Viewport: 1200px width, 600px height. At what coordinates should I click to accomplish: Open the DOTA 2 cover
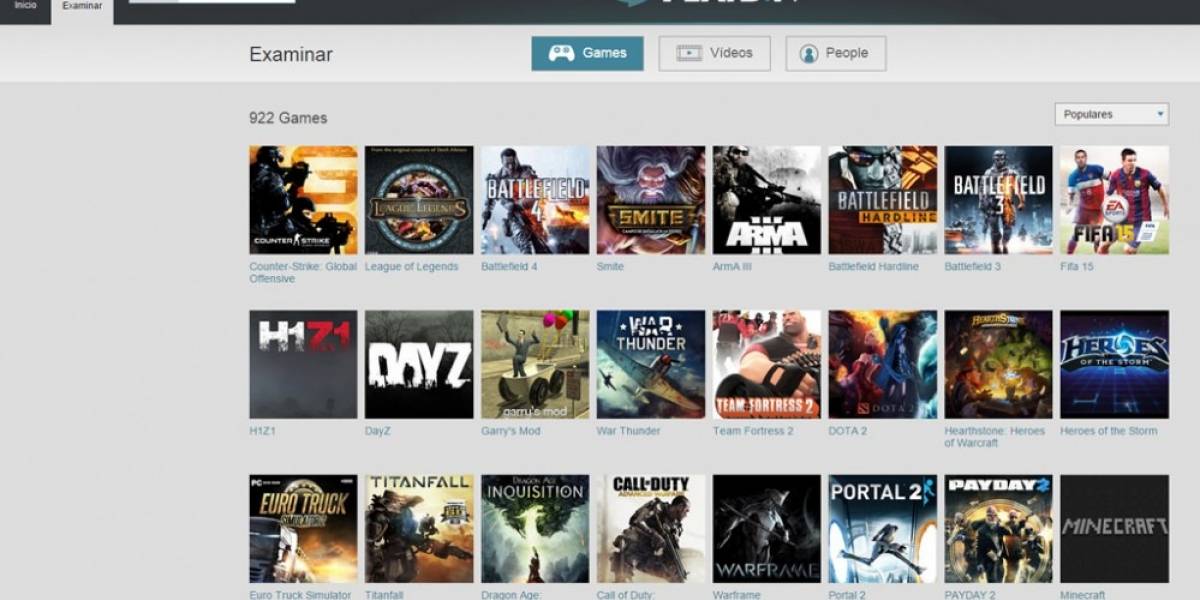tap(883, 364)
